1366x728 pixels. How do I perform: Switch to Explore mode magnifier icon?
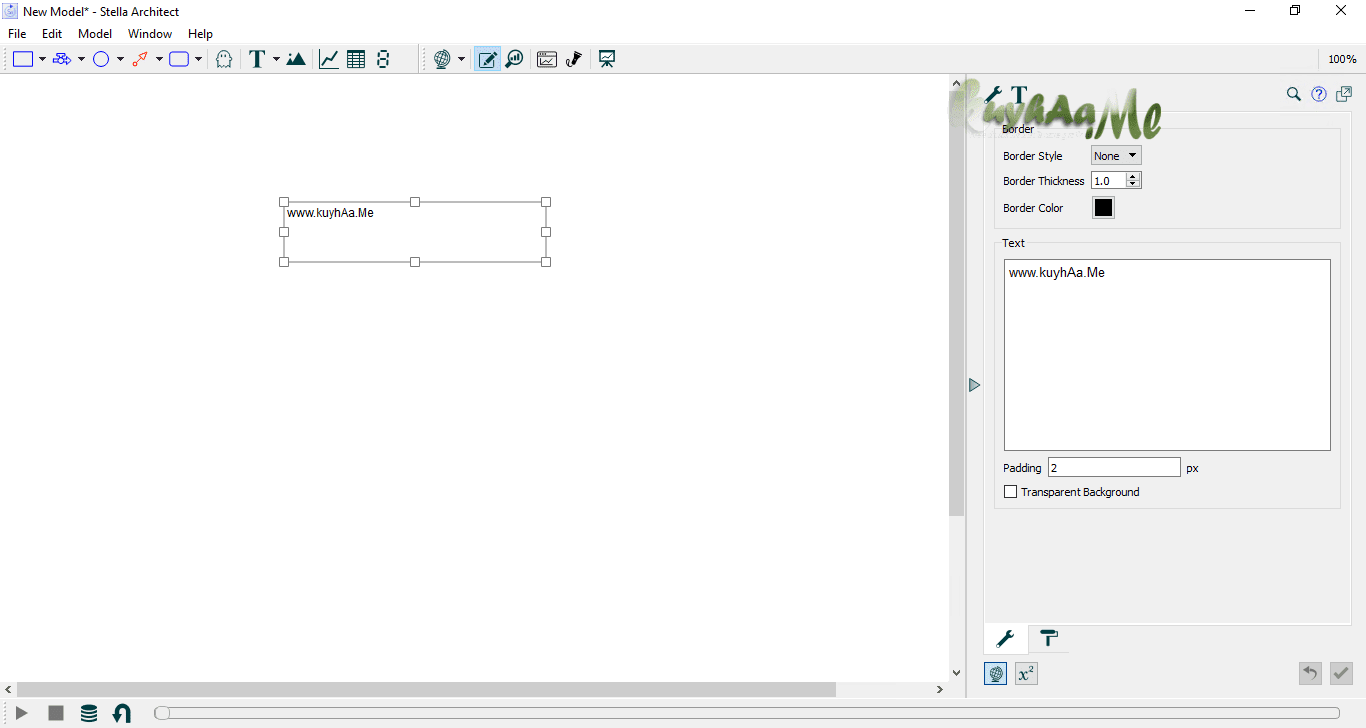514,59
